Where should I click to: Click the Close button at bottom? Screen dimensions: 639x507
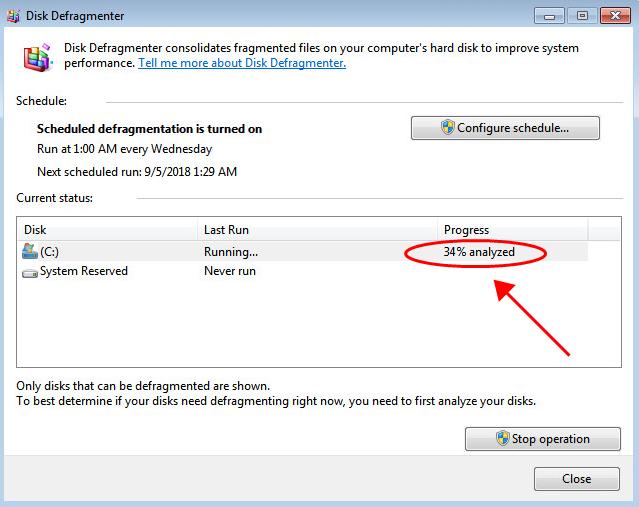coord(577,478)
